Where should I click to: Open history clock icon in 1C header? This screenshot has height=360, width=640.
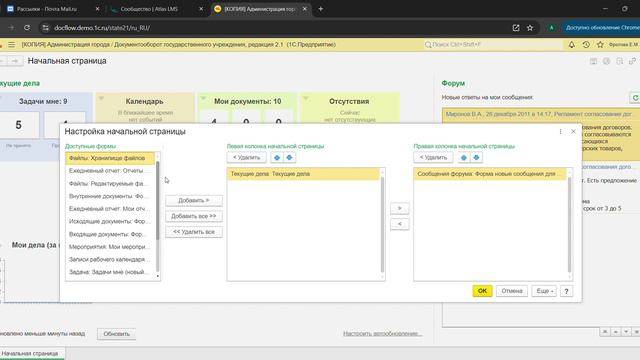tap(586, 44)
